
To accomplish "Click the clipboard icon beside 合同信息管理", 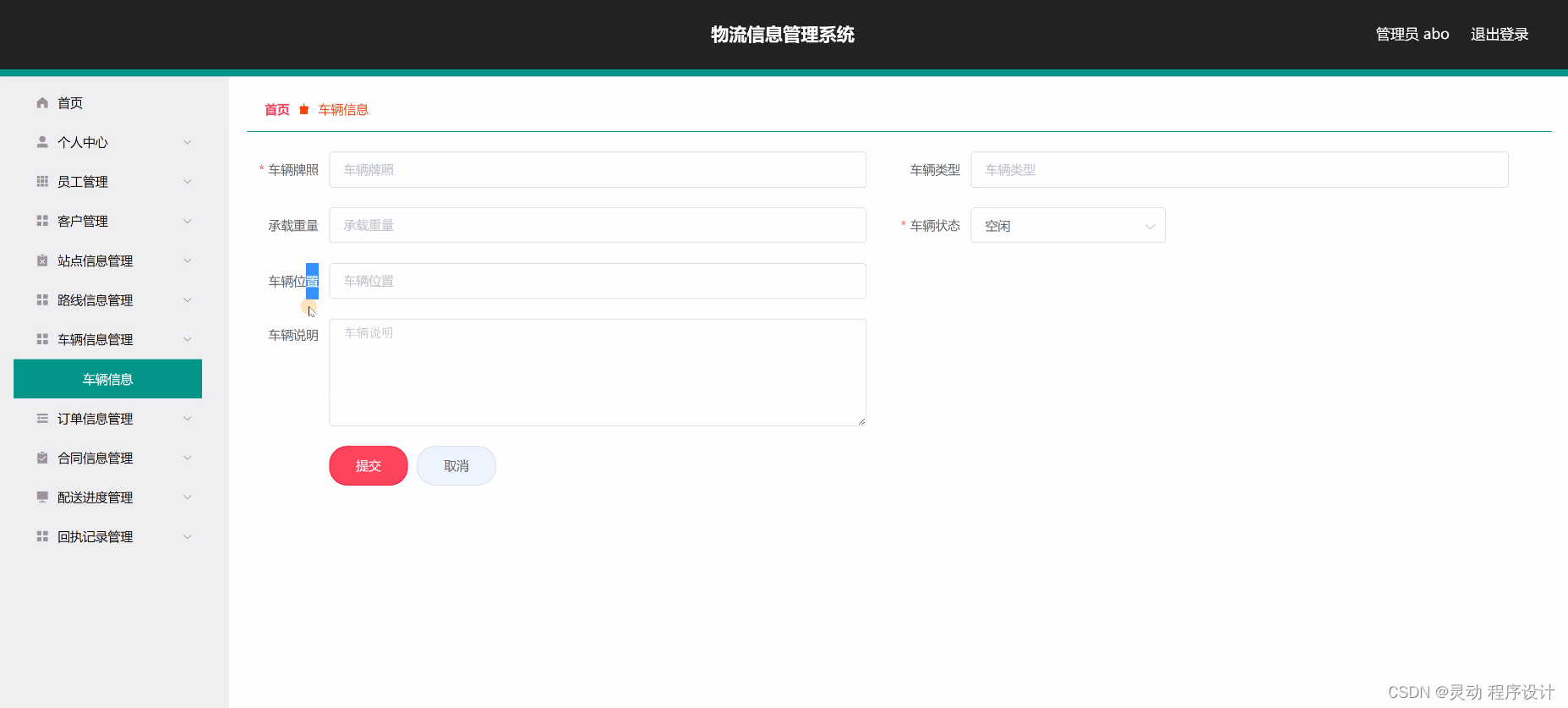I will (x=42, y=458).
